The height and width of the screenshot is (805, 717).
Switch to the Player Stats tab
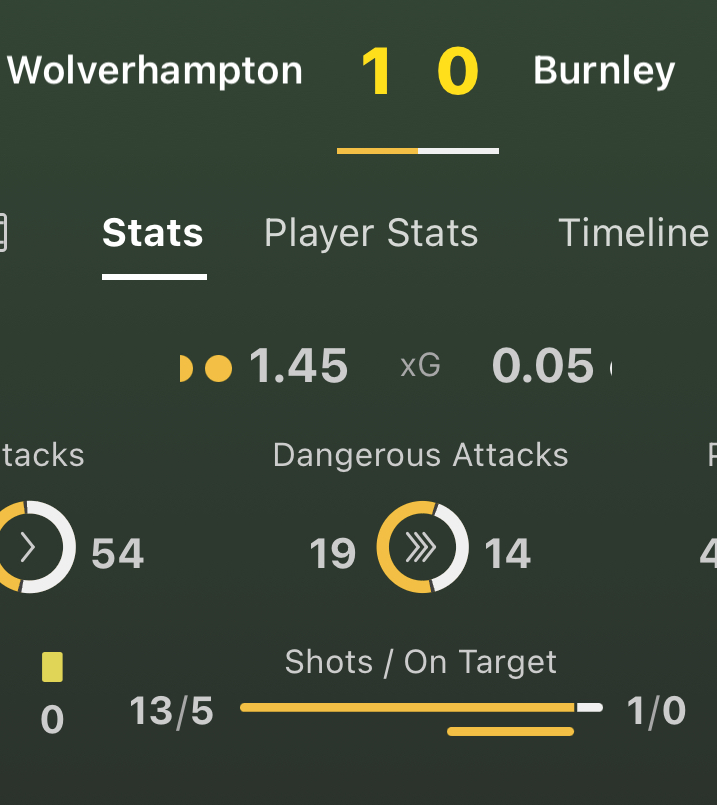coord(371,233)
